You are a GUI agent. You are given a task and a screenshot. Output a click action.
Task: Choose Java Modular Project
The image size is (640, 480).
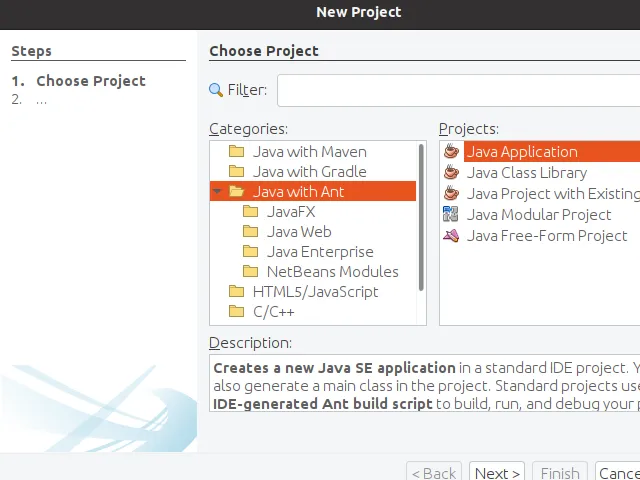pos(539,215)
